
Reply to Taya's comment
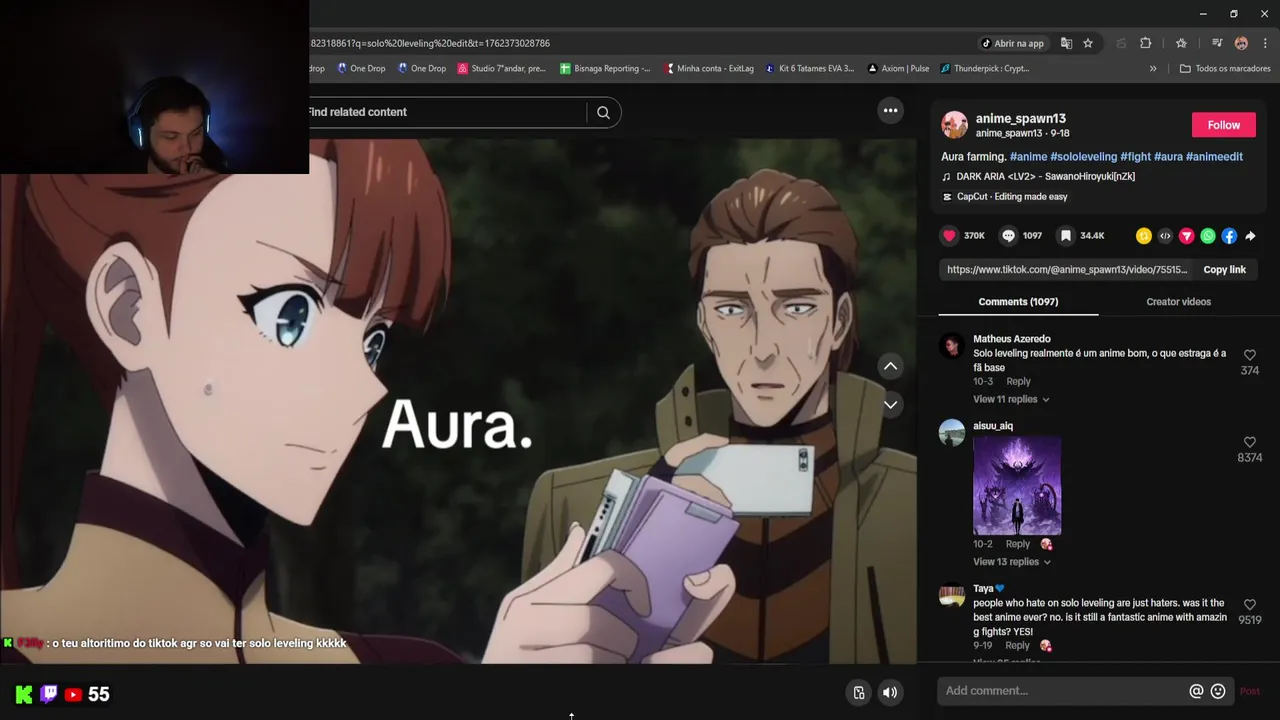1017,645
